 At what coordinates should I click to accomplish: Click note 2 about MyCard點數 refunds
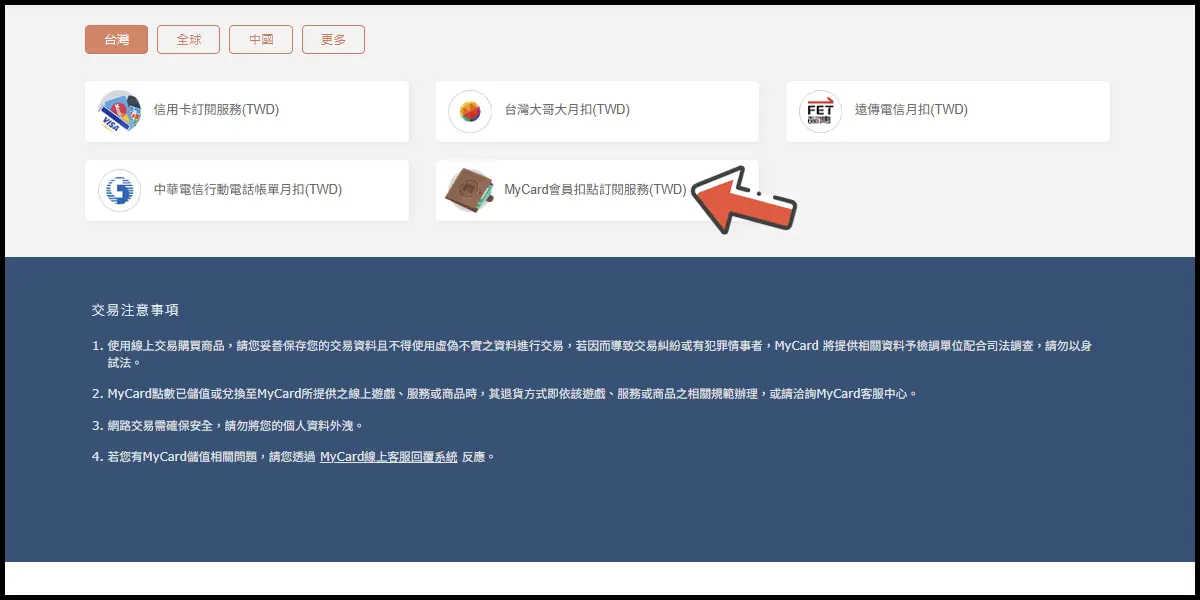504,393
